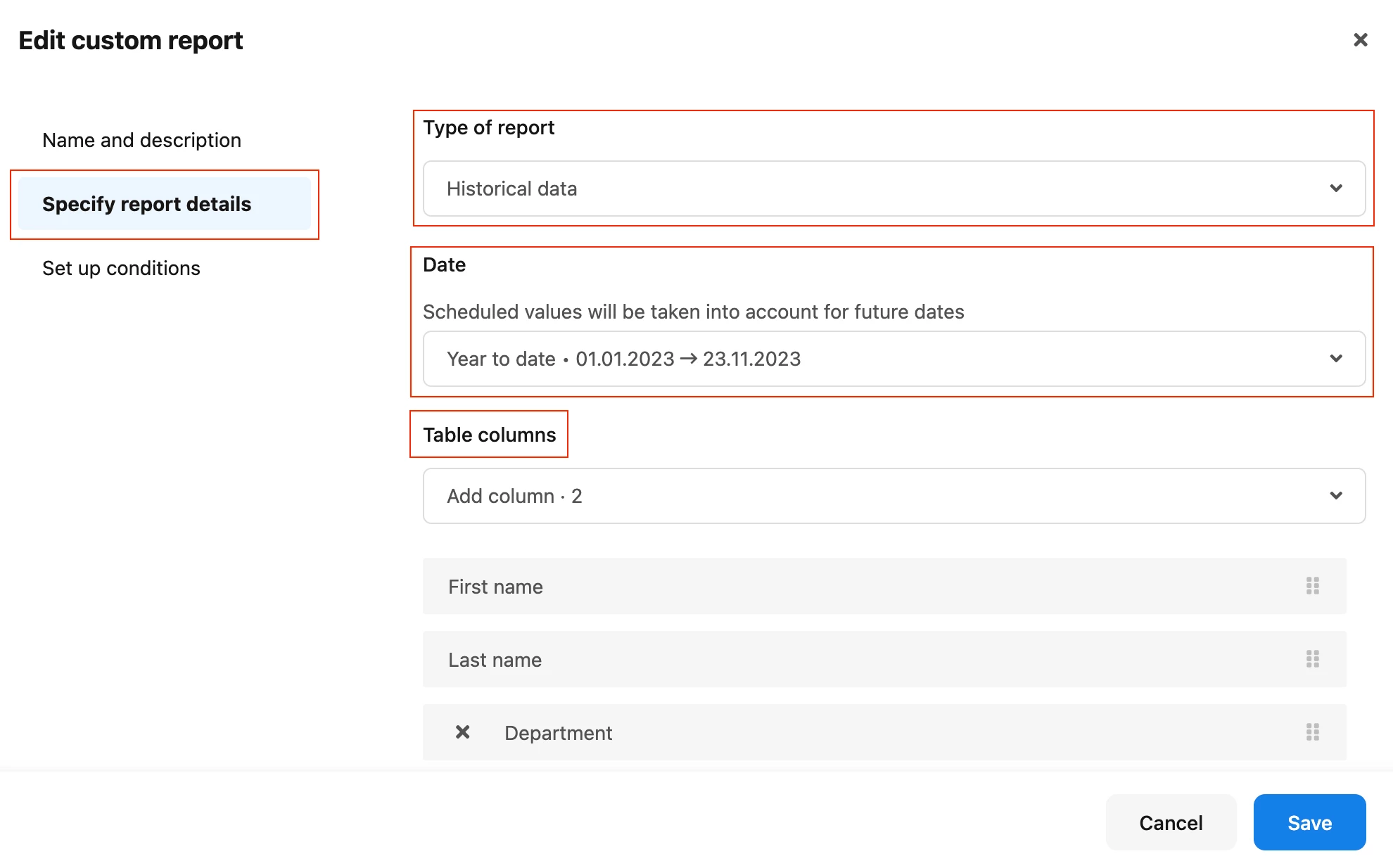The height and width of the screenshot is (868, 1393).
Task: Grab the Last name drag handle
Action: [x=1312, y=659]
